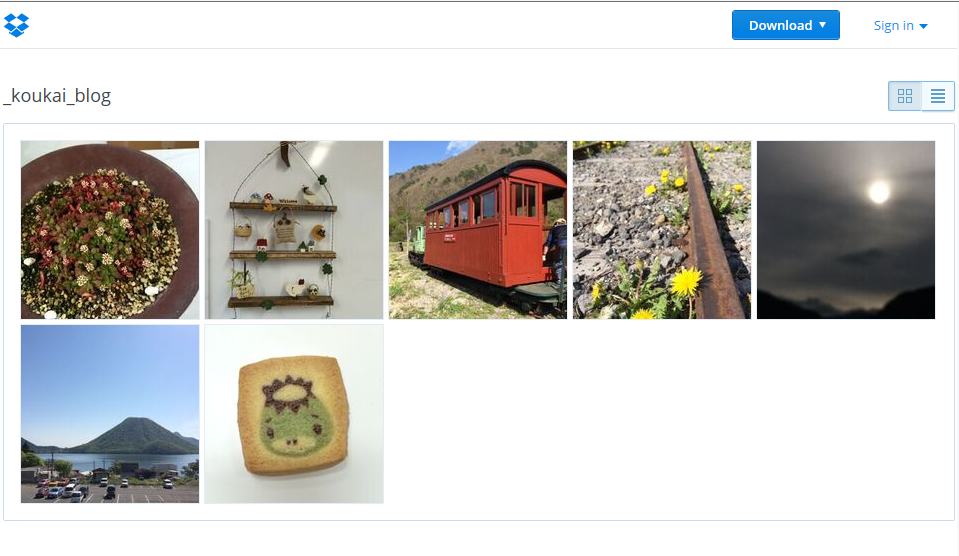Click the Sign in link text
This screenshot has height=556, width=959.
click(894, 26)
